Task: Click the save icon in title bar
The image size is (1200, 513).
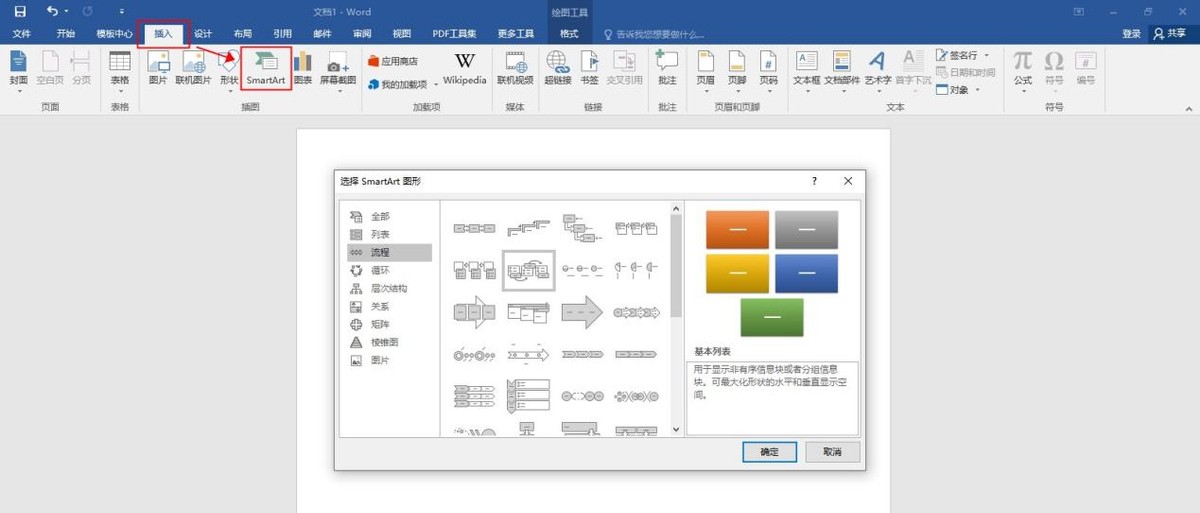Action: [x=20, y=11]
